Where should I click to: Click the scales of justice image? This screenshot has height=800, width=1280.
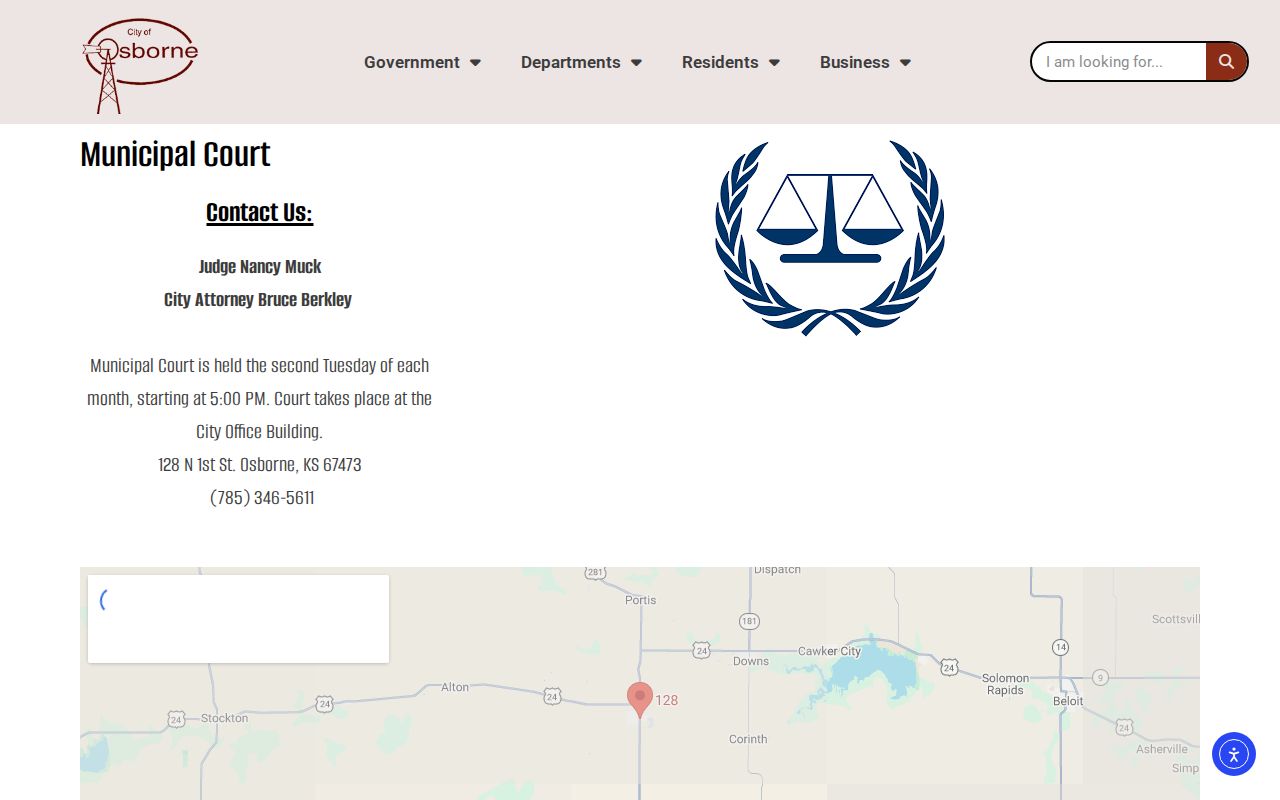coord(830,237)
